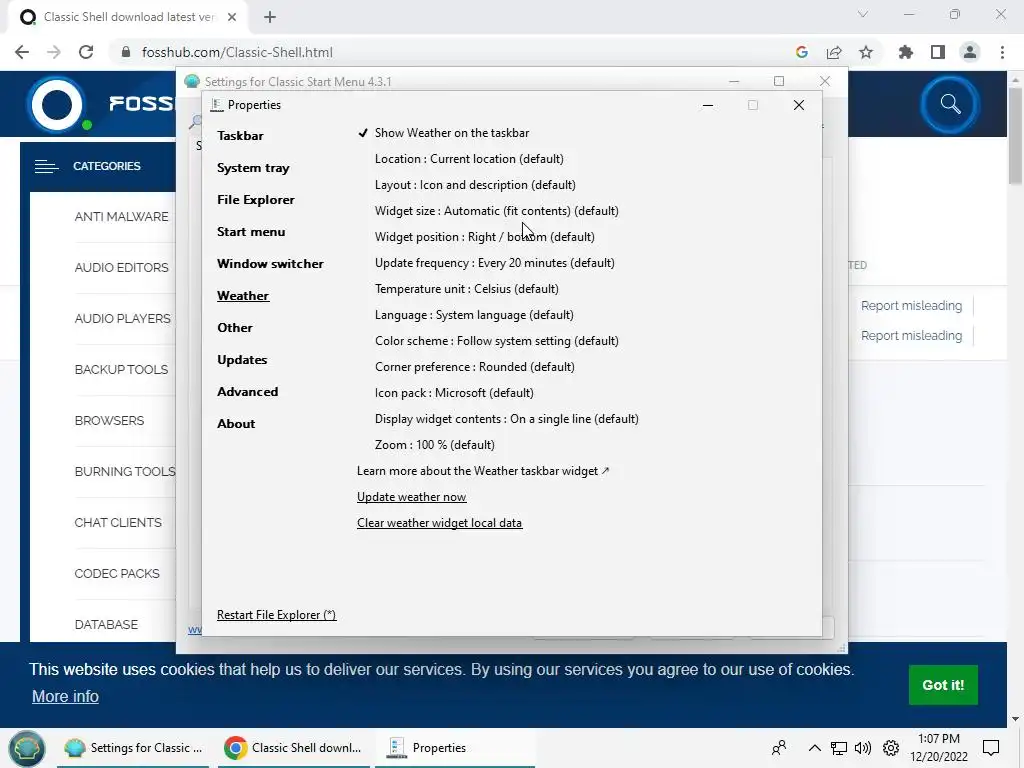Image resolution: width=1024 pixels, height=768 pixels.
Task: Open the Chrome profile avatar
Action: click(970, 52)
